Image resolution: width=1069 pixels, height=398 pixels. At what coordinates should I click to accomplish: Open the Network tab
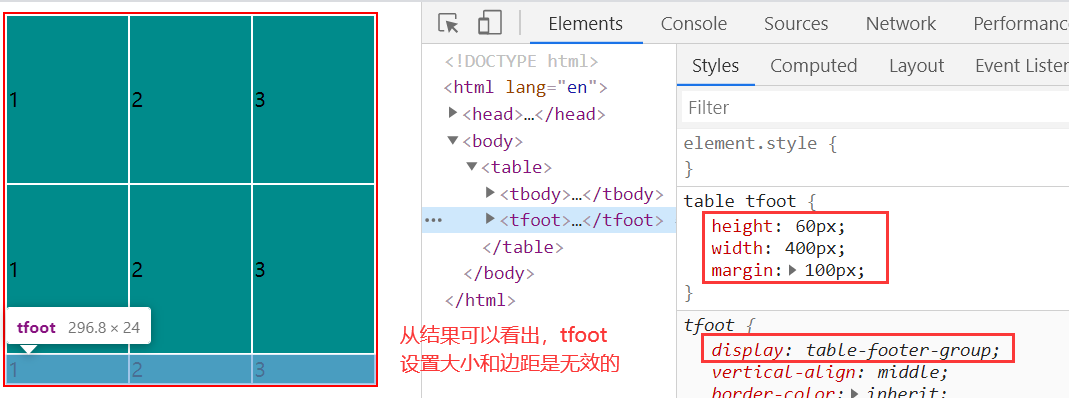coord(901,24)
